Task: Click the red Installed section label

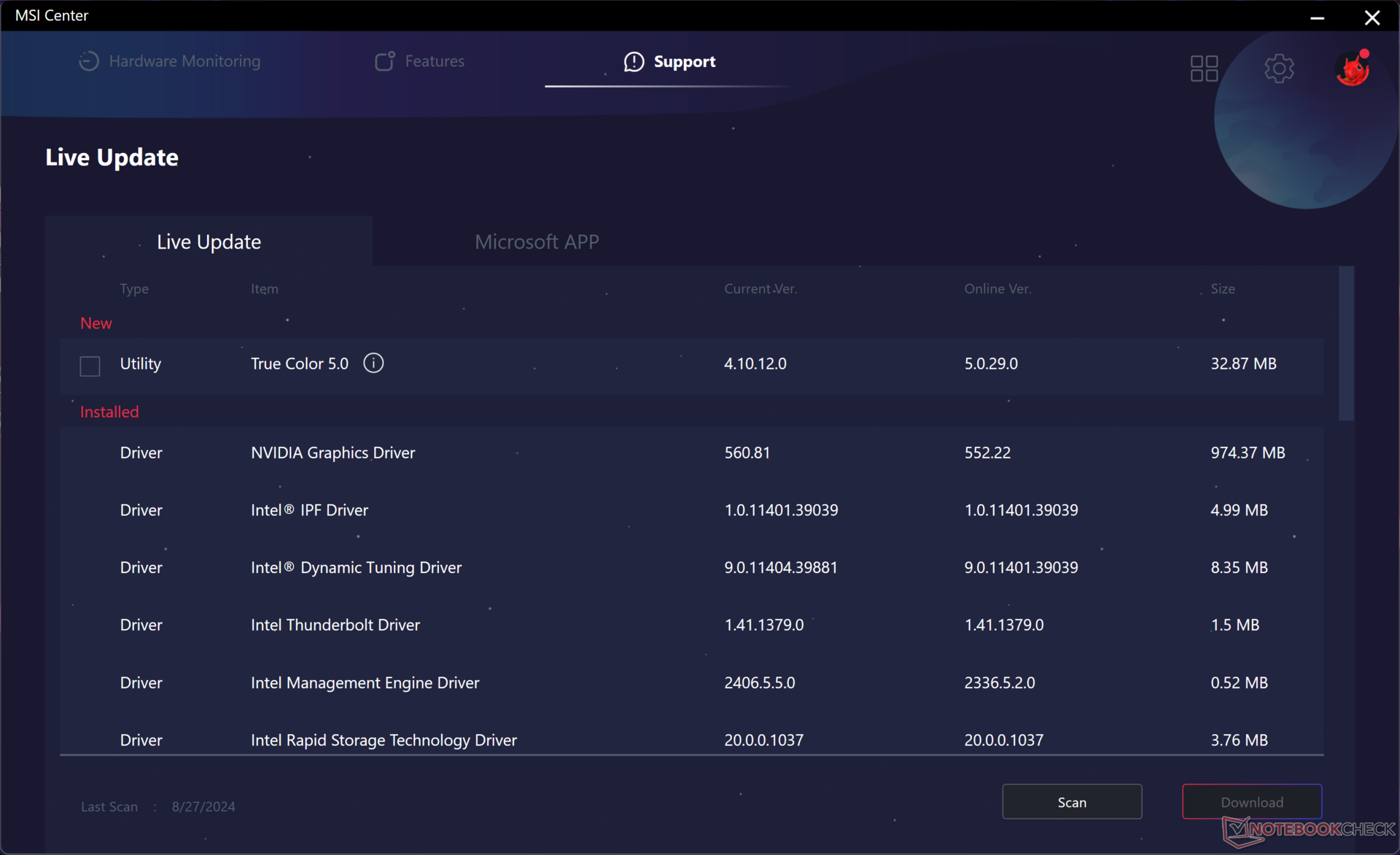Action: (109, 412)
